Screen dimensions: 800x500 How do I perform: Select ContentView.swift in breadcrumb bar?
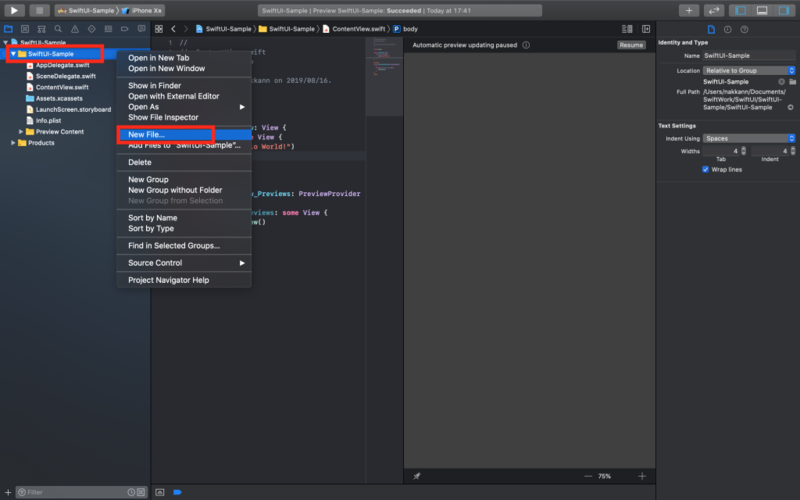pyautogui.click(x=353, y=29)
